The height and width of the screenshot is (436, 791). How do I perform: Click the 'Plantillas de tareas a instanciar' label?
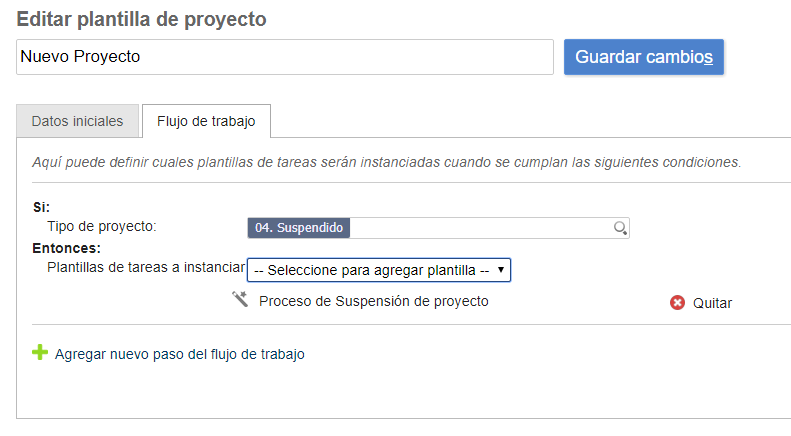pos(145,267)
